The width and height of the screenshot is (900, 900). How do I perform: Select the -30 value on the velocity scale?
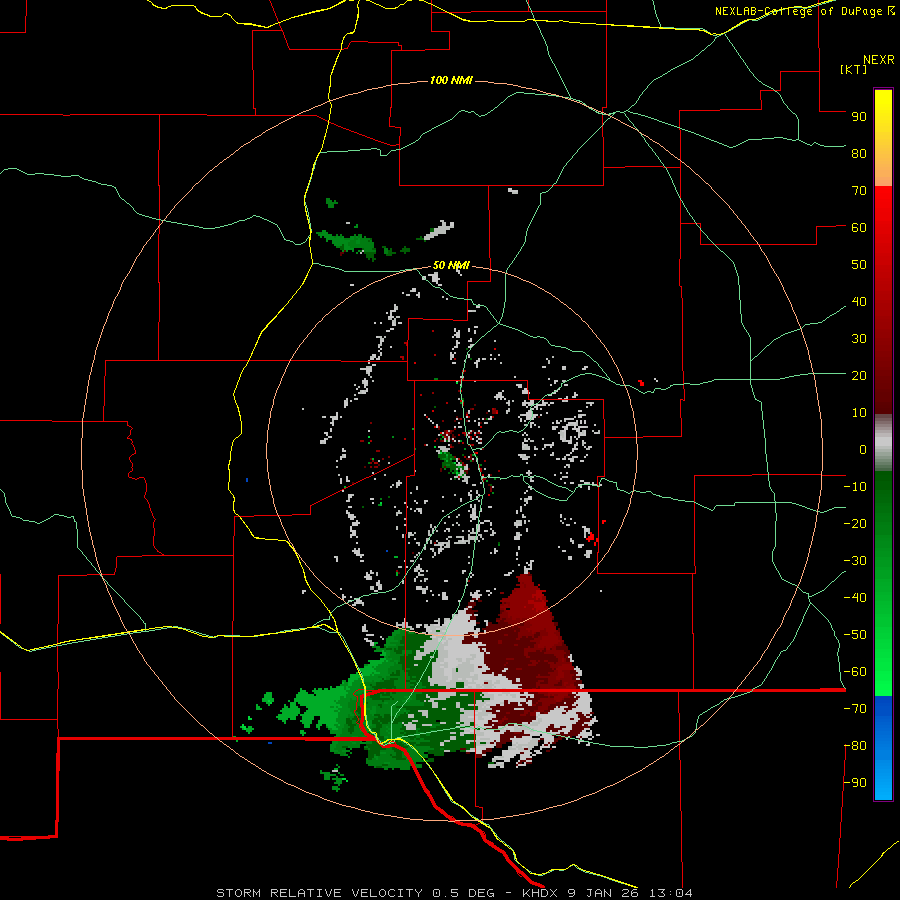(855, 561)
